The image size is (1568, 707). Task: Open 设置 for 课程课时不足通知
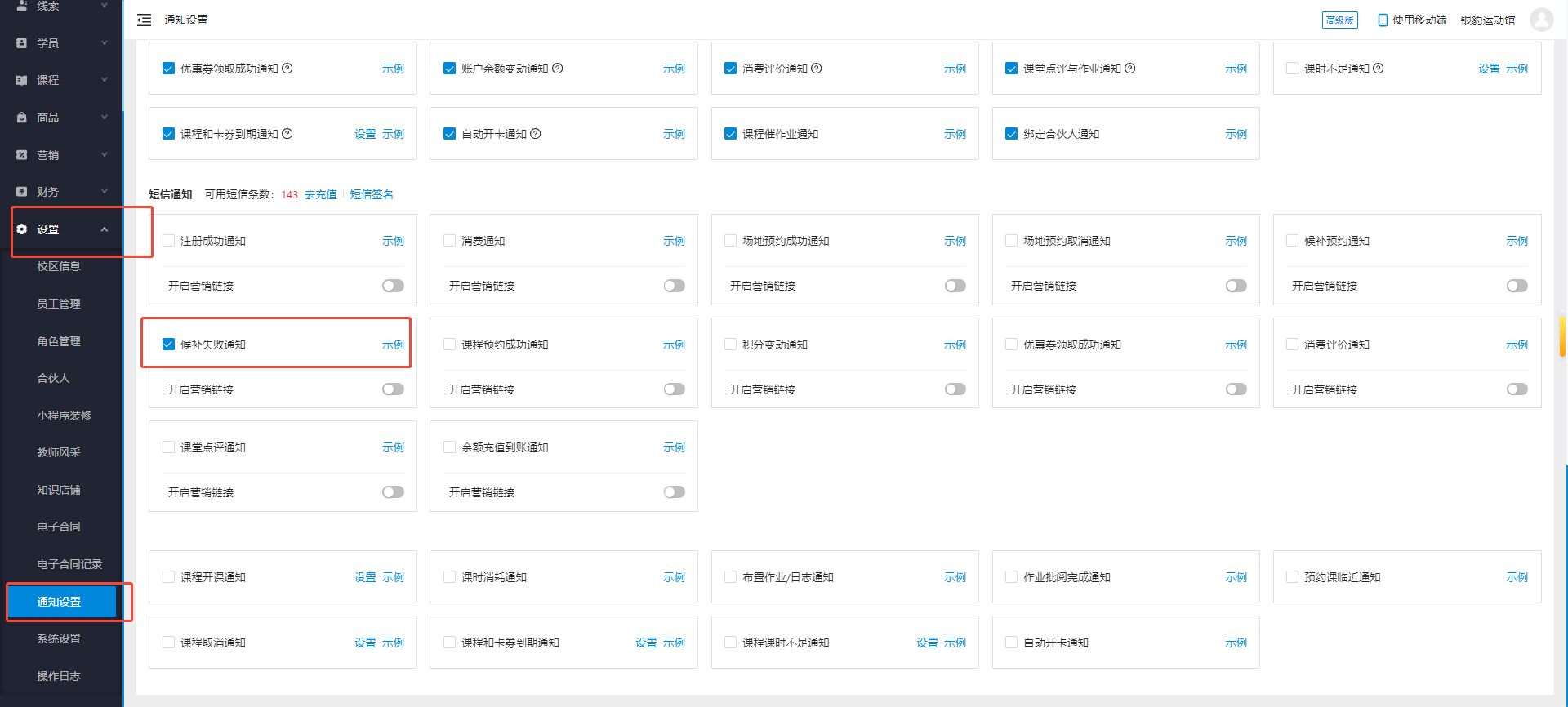coord(927,643)
